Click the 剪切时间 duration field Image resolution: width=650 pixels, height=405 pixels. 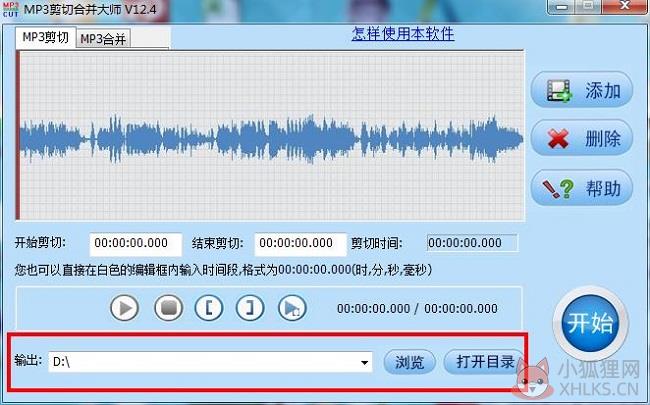pyautogui.click(x=472, y=243)
